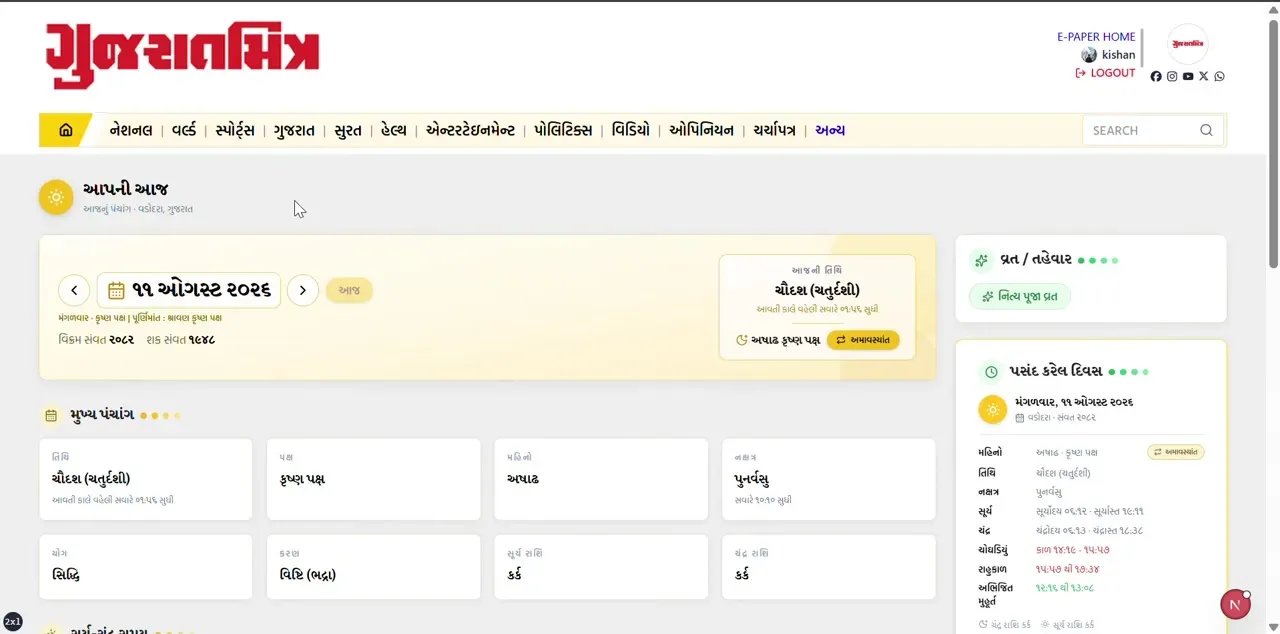The width and height of the screenshot is (1280, 634).
Task: Open the YouTube social icon
Action: pyautogui.click(x=1188, y=76)
